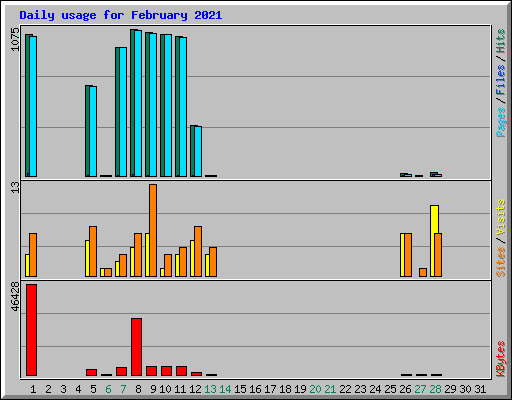Click green day label 20
This screenshot has height=400, width=512.
pyautogui.click(x=315, y=389)
